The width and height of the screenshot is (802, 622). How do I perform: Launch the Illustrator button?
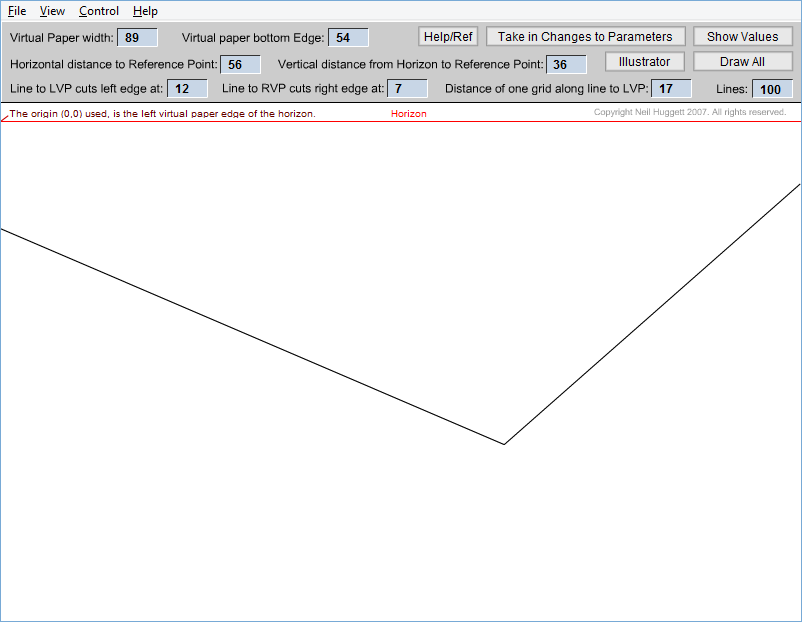644,62
